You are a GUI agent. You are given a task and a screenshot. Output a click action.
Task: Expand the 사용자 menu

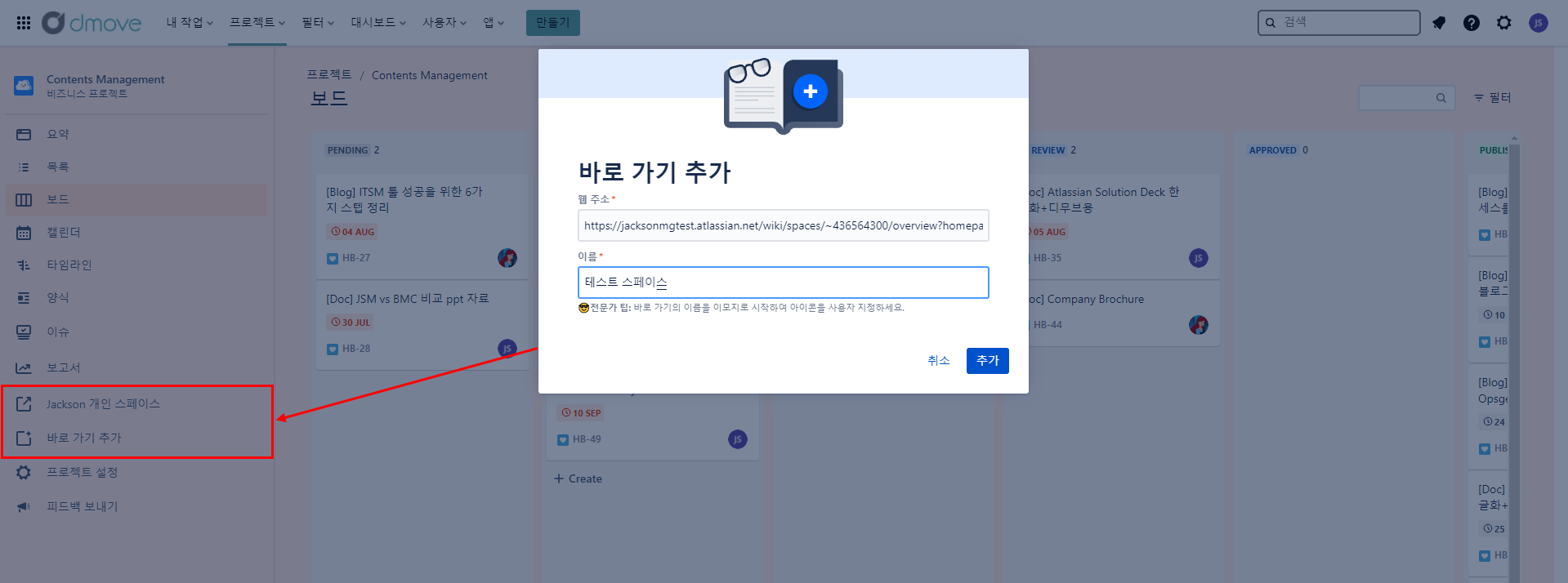pyautogui.click(x=444, y=23)
